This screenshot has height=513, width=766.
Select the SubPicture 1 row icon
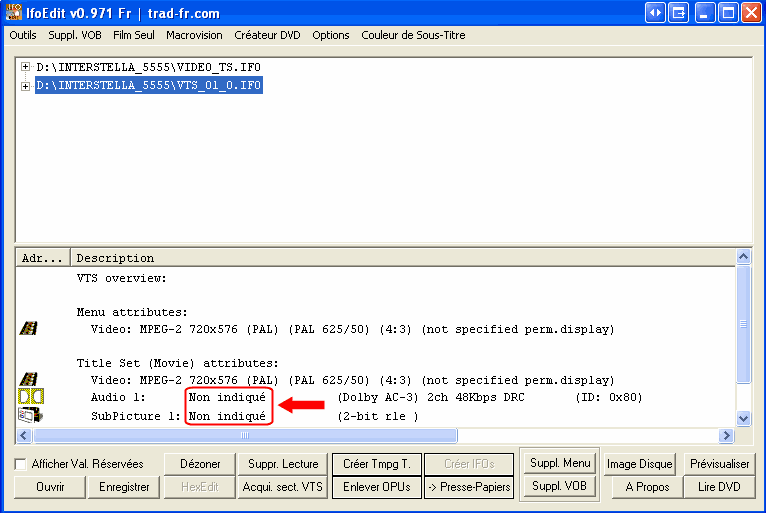[28, 414]
